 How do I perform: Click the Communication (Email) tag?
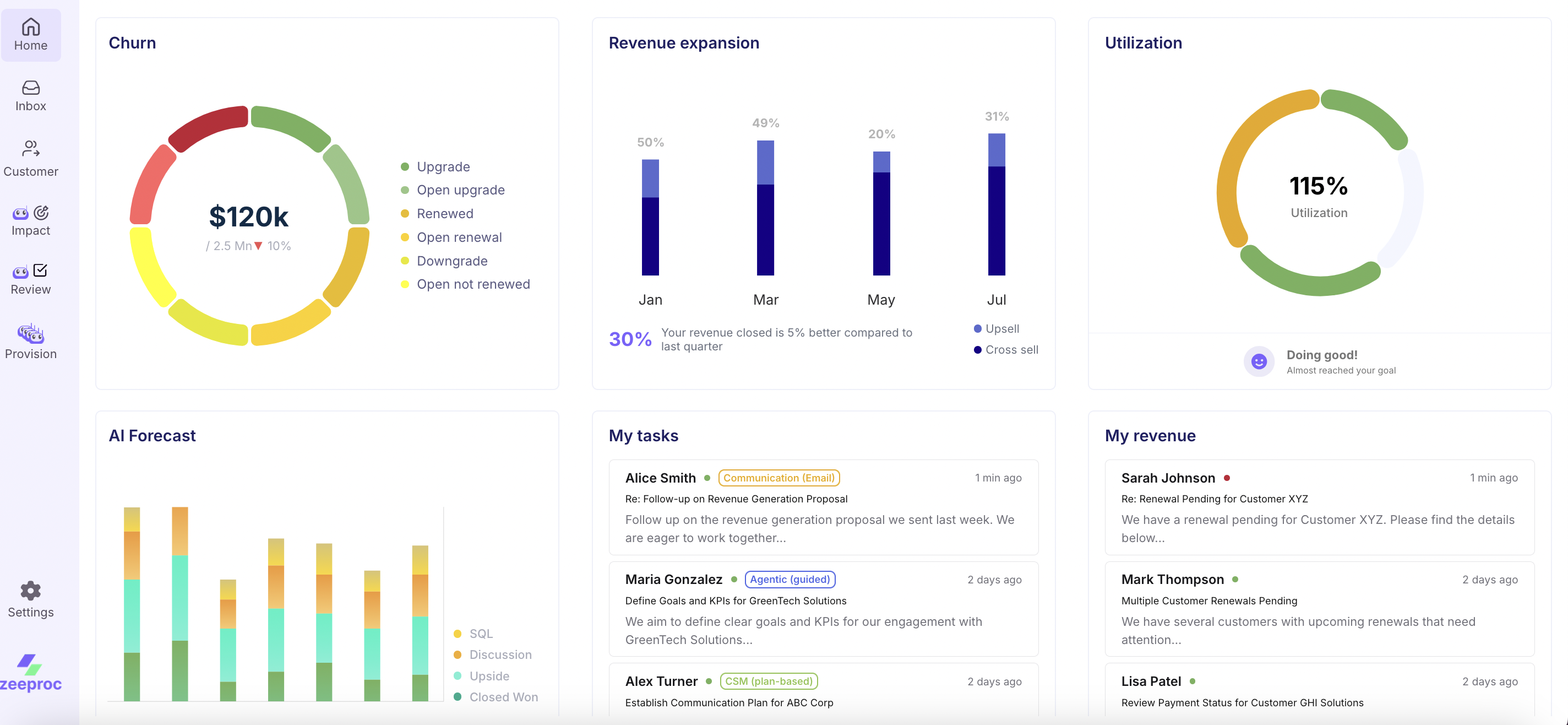point(778,478)
